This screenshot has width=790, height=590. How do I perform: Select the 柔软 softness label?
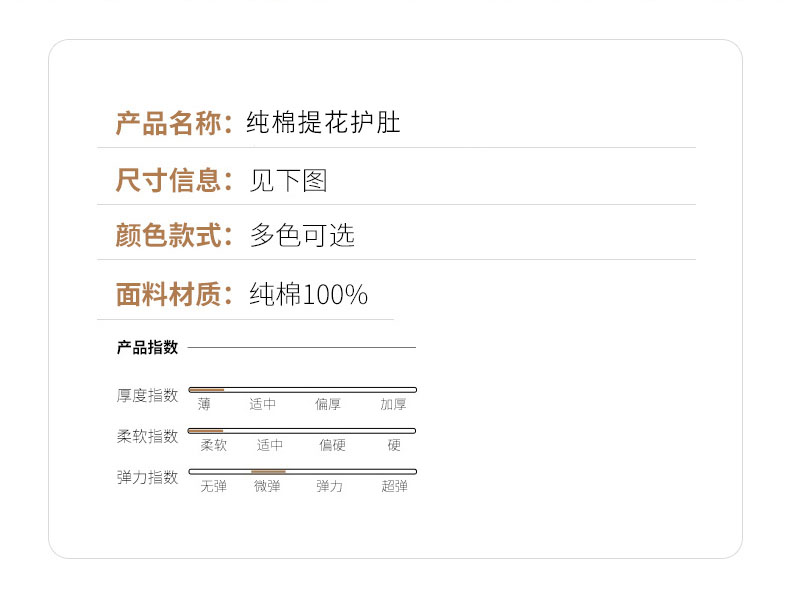[x=214, y=445]
